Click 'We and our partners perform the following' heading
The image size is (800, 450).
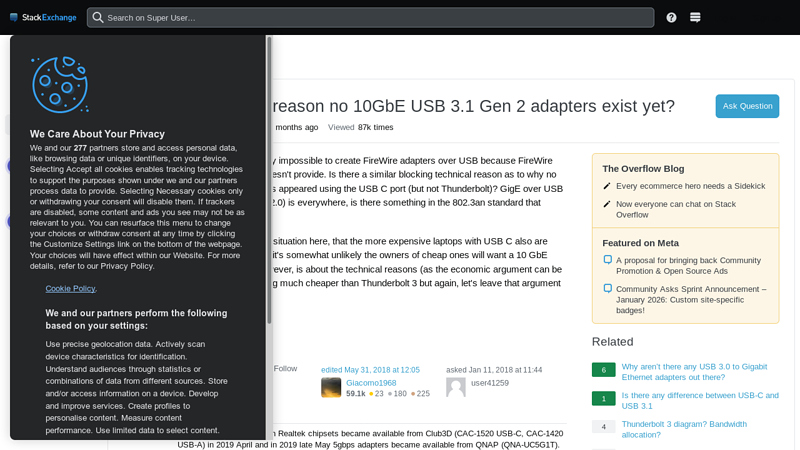[136, 319]
